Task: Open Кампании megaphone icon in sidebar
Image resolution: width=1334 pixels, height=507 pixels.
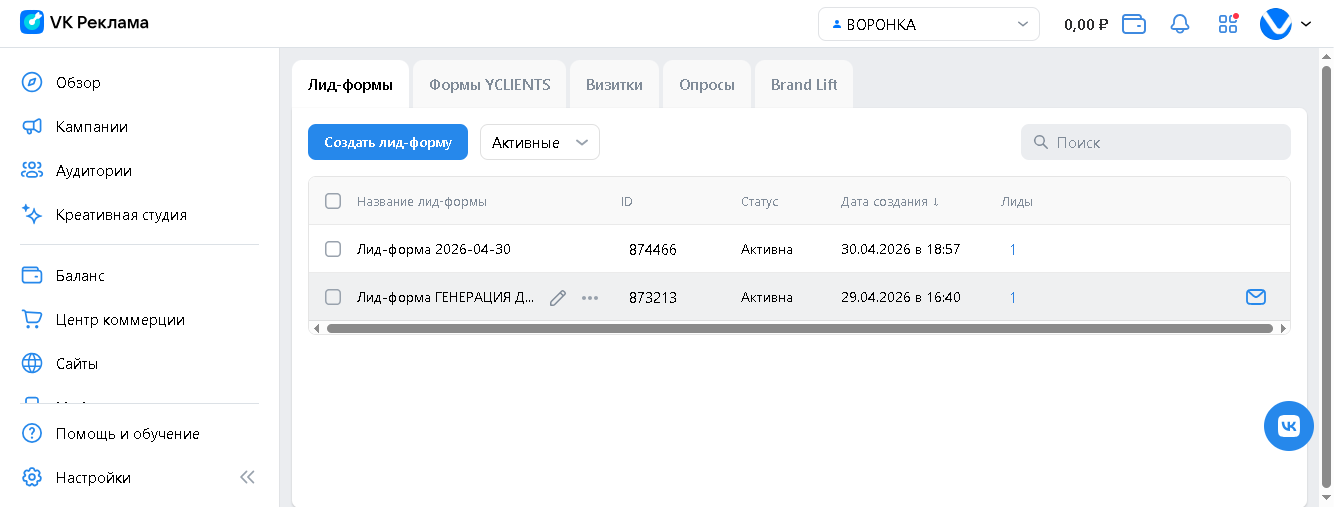Action: 32,126
